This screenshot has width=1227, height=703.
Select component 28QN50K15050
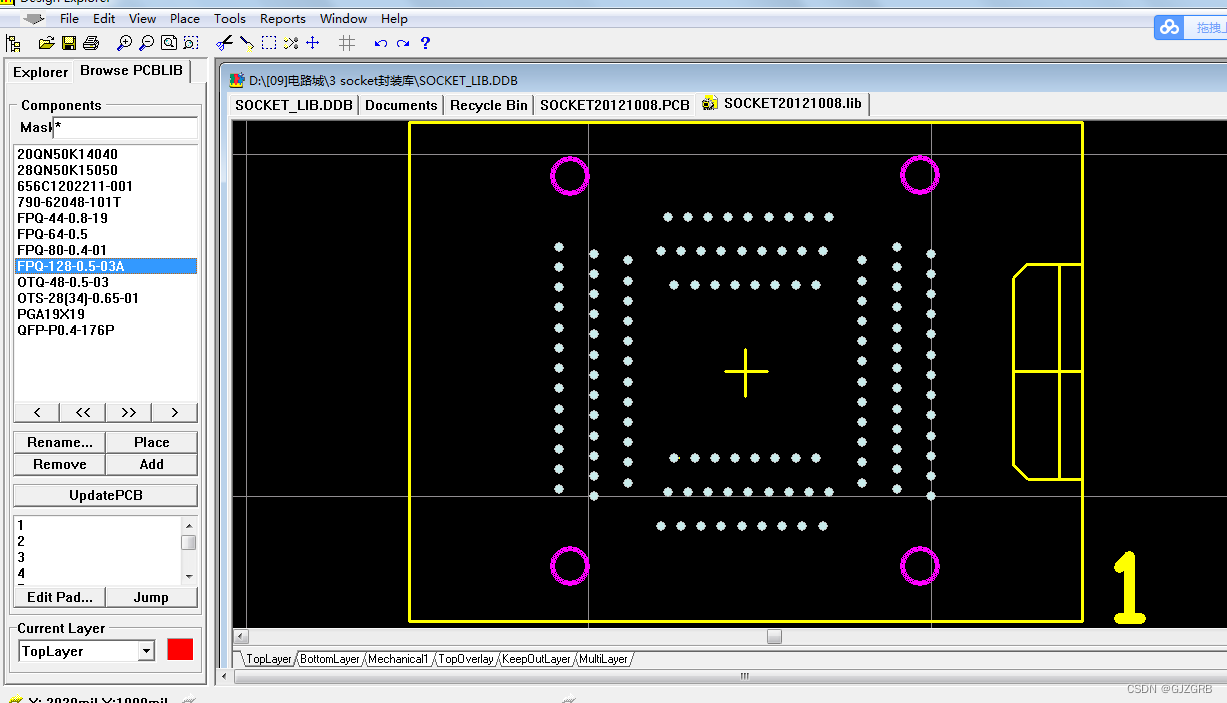tap(105, 170)
